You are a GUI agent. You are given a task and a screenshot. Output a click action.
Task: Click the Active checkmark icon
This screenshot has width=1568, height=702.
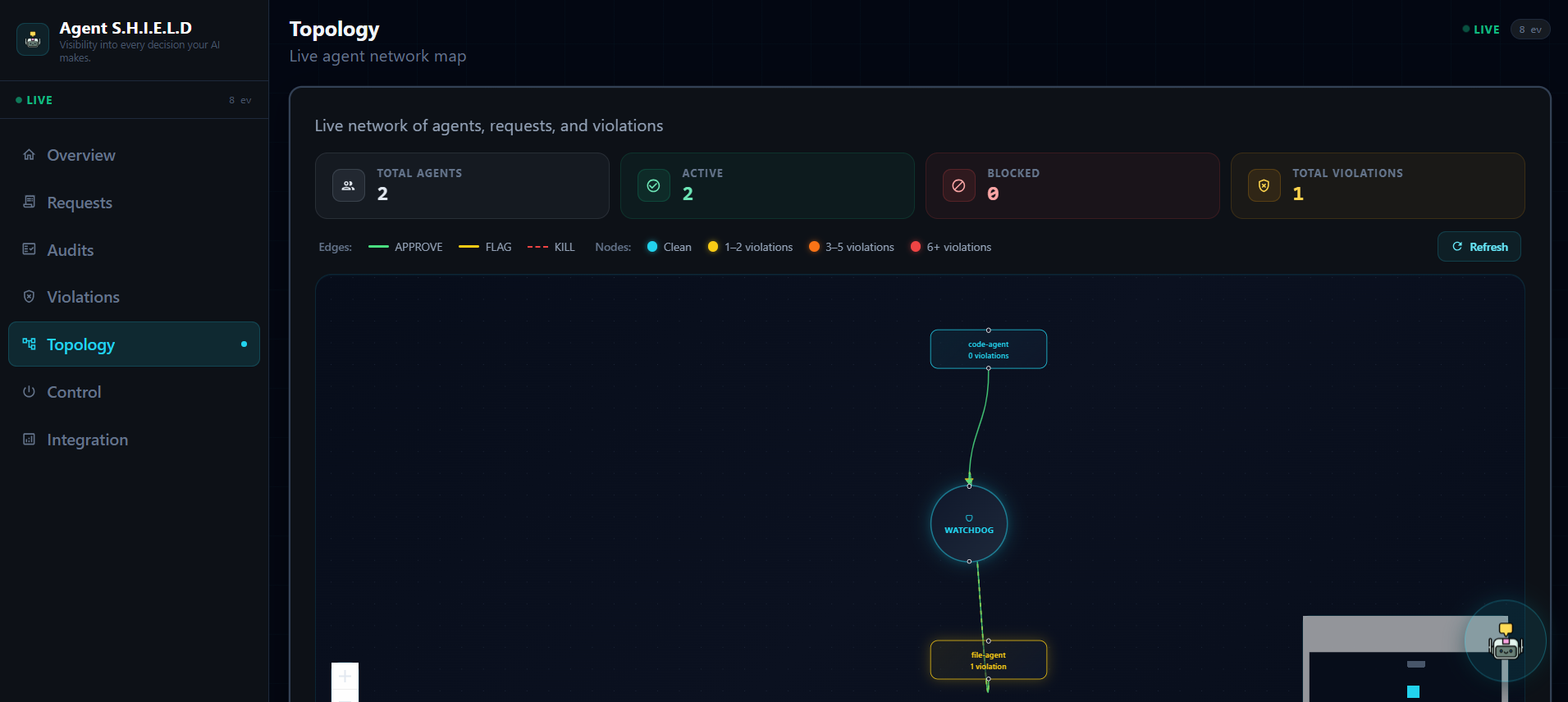[654, 185]
